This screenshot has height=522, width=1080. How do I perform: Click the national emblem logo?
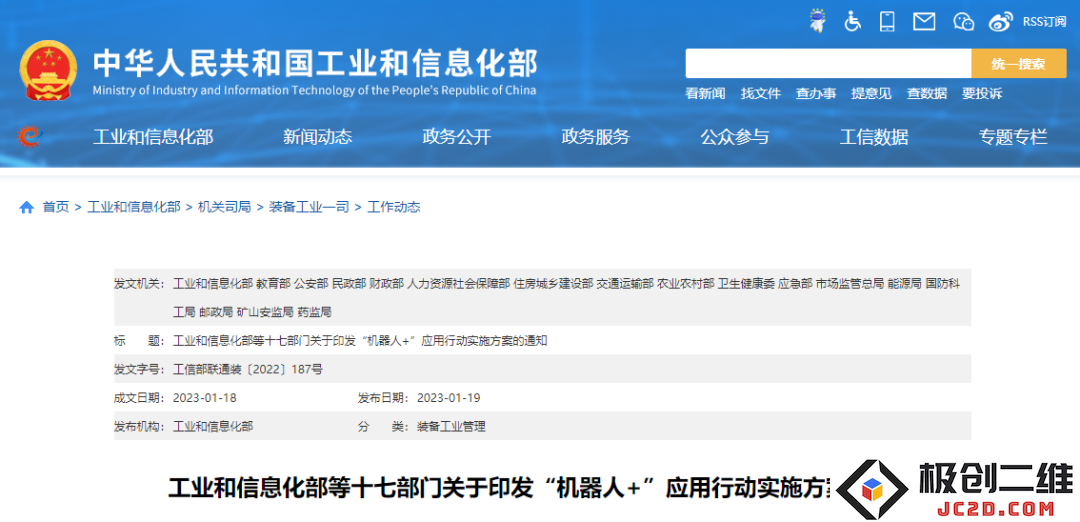pyautogui.click(x=48, y=71)
